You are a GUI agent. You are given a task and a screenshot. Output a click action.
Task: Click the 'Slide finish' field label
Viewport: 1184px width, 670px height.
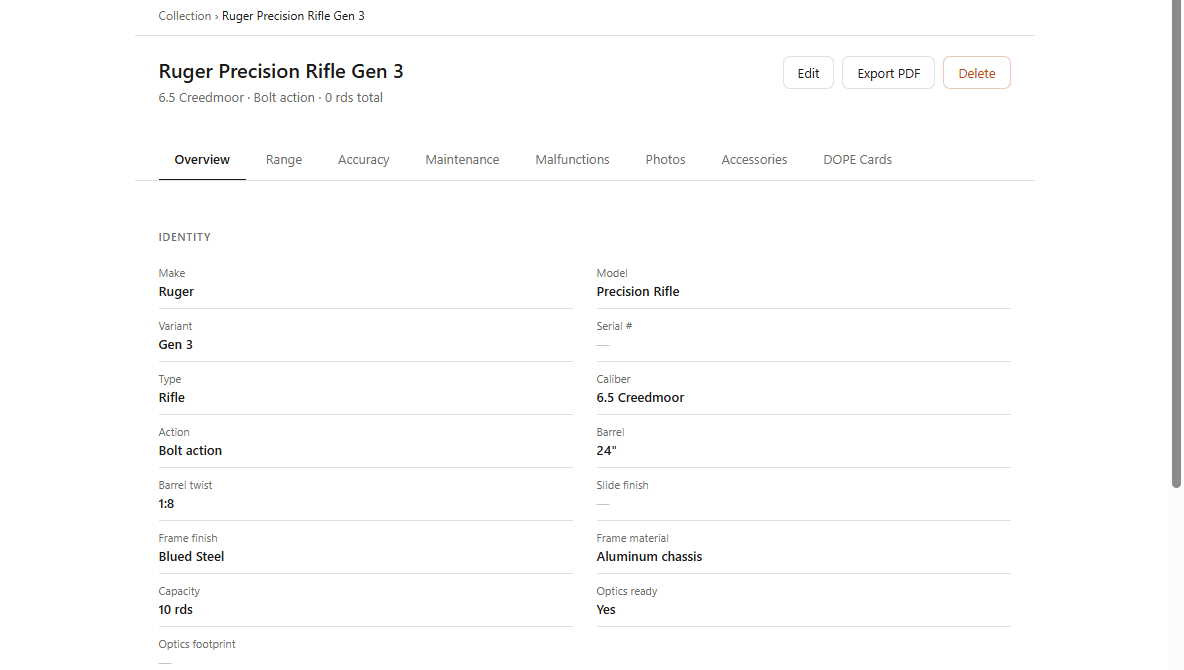(x=622, y=485)
